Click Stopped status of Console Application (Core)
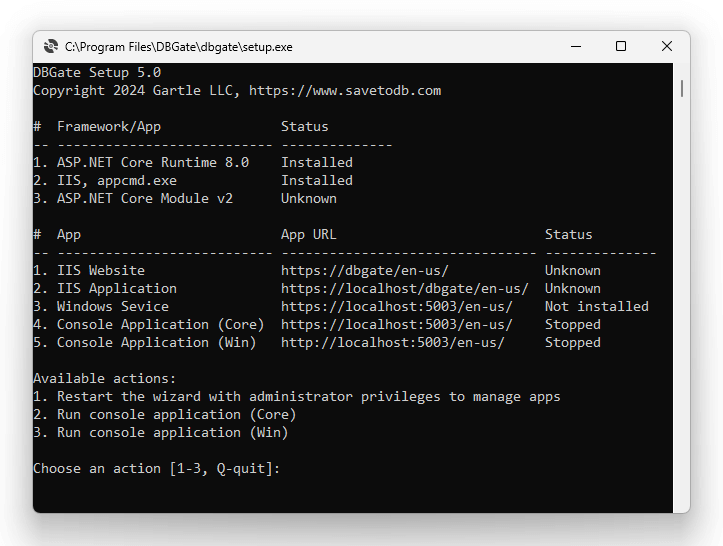The image size is (723, 546). coord(573,325)
